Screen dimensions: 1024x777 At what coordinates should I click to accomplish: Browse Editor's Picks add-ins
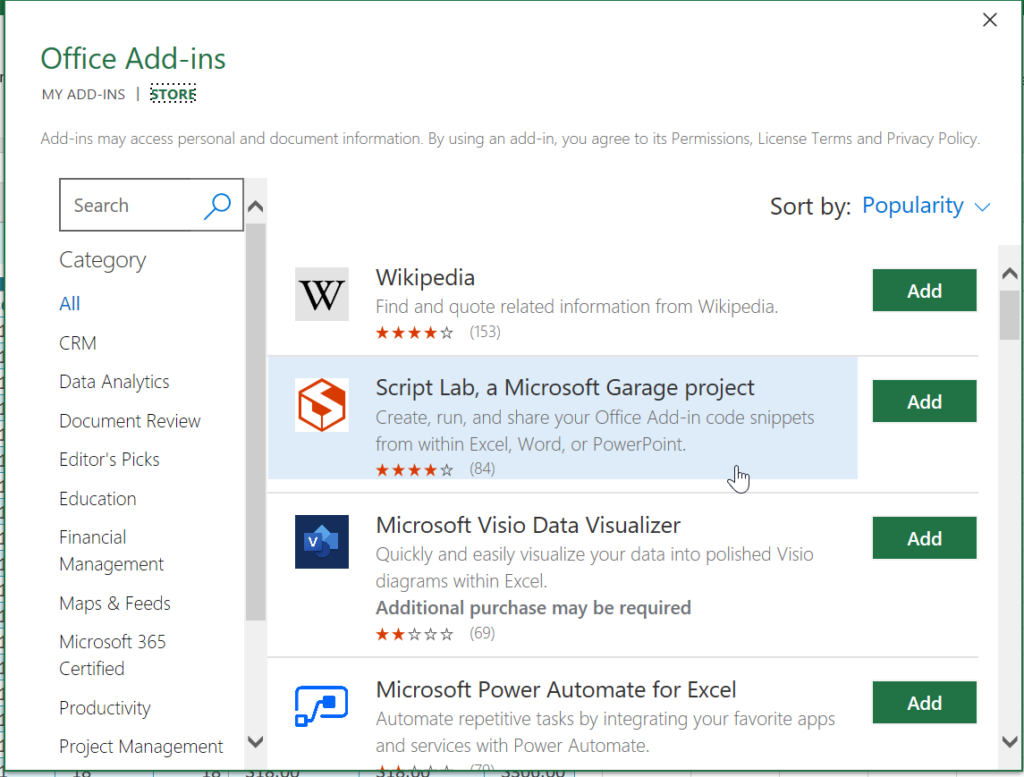(109, 459)
